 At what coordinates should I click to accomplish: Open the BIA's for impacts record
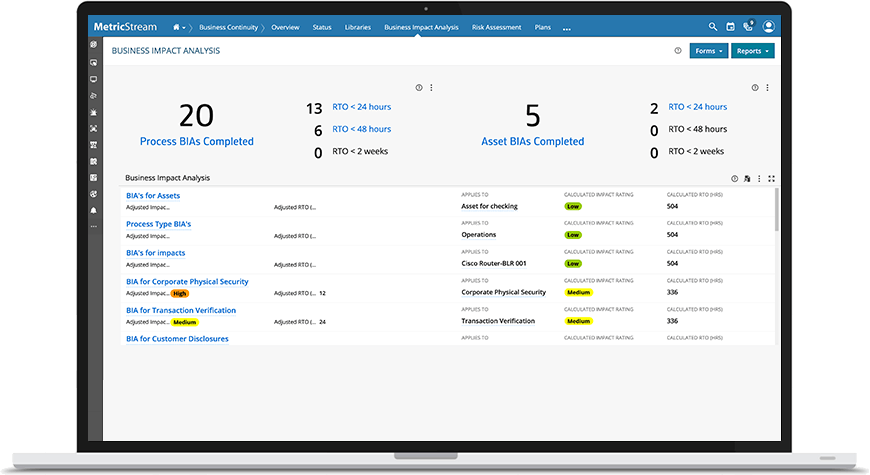click(156, 253)
